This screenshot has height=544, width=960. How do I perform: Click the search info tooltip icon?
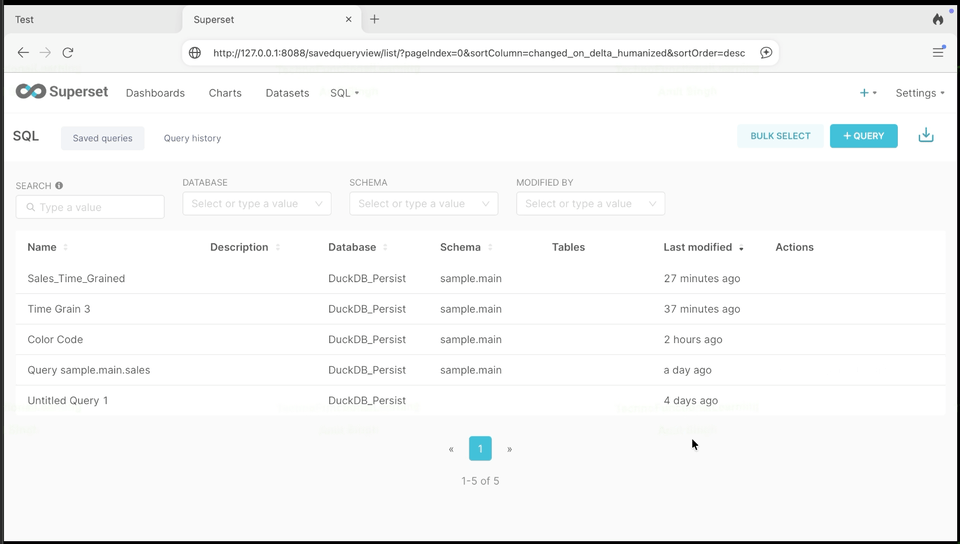[59, 185]
